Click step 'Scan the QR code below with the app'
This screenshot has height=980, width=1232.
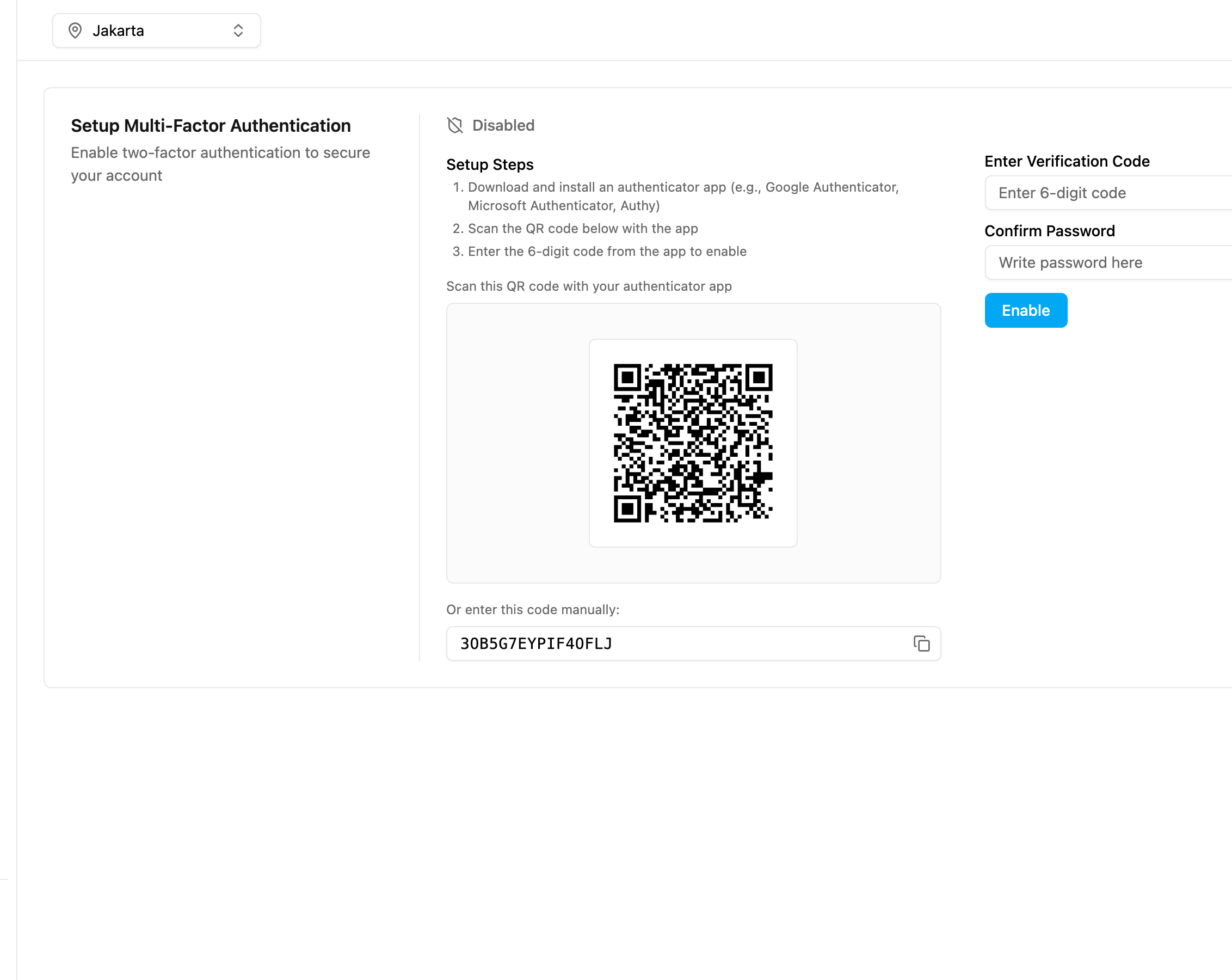(583, 229)
